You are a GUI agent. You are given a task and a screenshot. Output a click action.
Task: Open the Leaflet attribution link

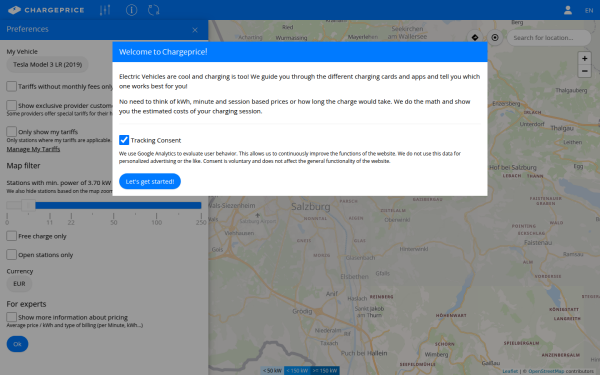[510, 371]
